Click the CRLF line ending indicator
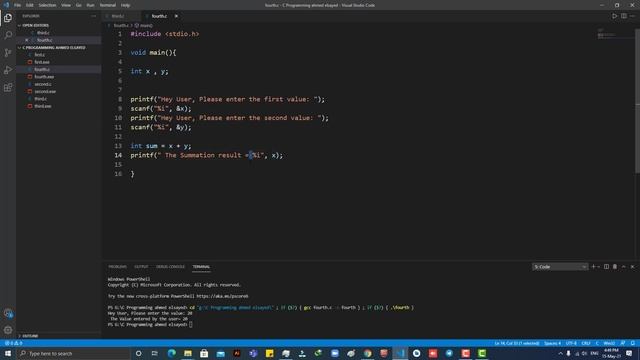Screen dimensions: 640x360 [586, 343]
